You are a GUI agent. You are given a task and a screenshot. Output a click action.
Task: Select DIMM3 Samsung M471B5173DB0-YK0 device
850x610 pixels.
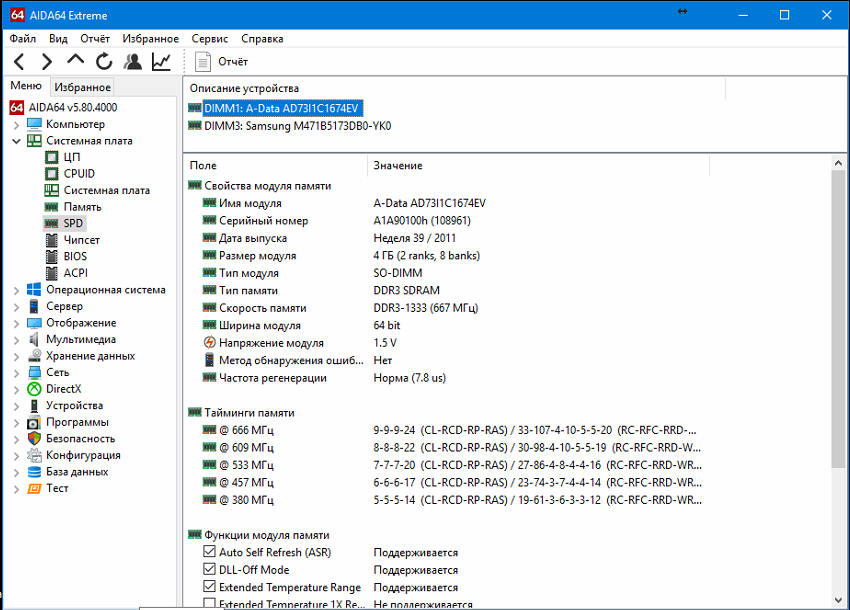[297, 126]
